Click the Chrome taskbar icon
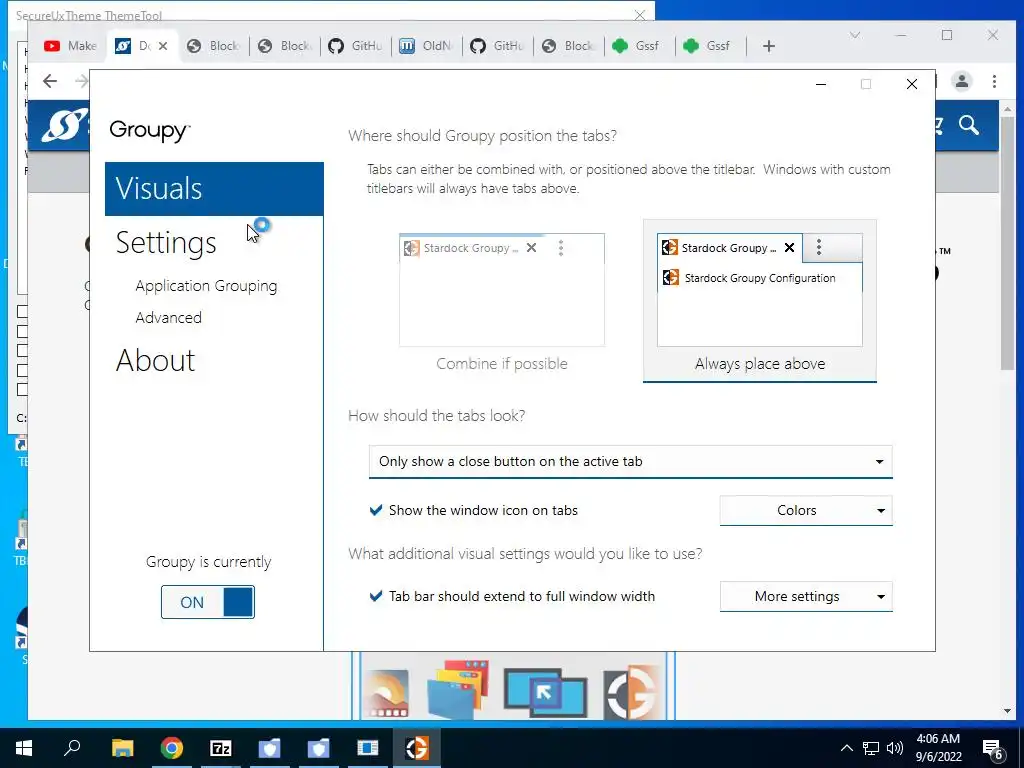The image size is (1024, 768). coord(172,748)
